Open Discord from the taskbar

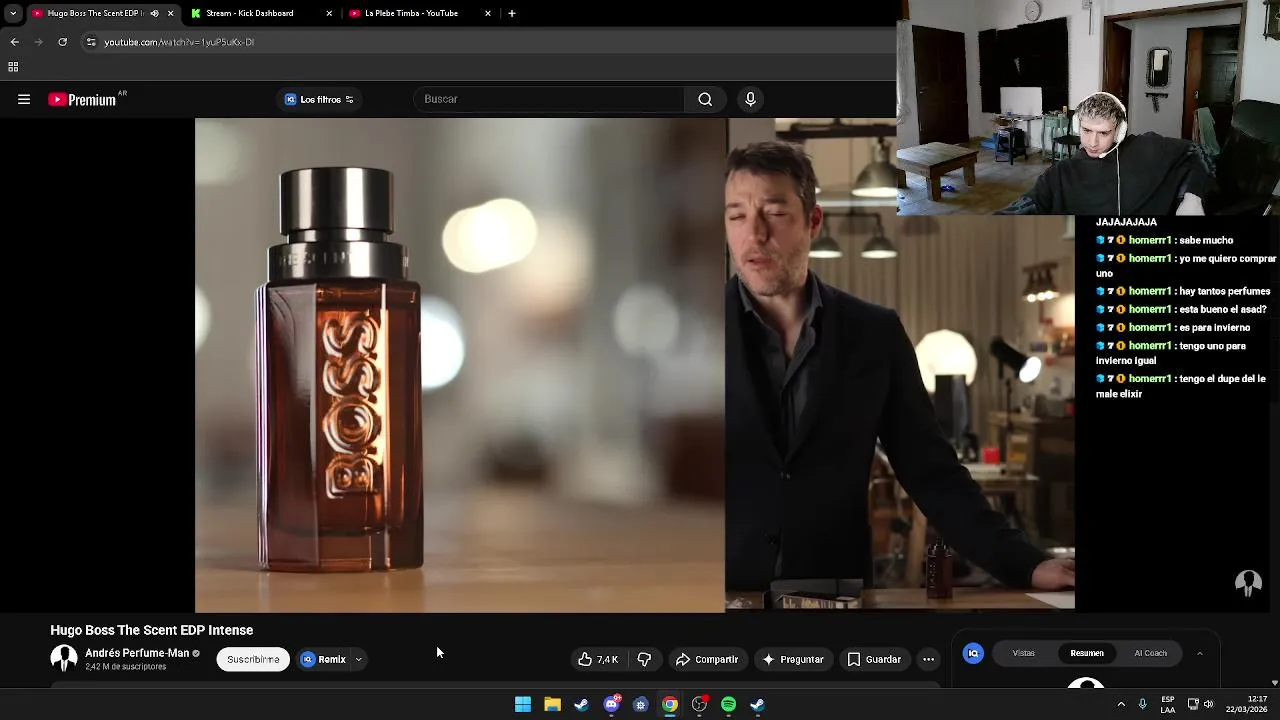coord(611,704)
